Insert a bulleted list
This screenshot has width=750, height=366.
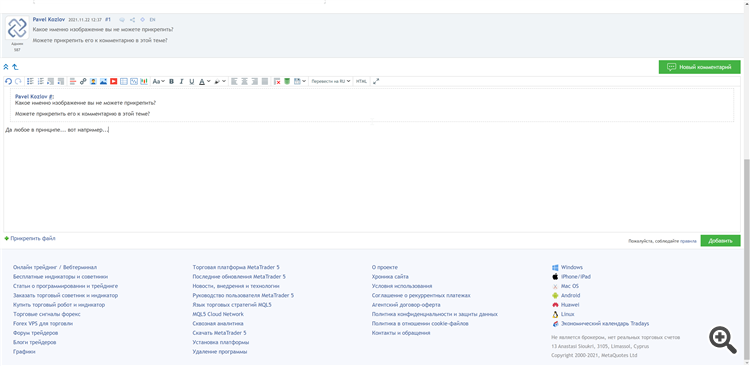(x=30, y=81)
